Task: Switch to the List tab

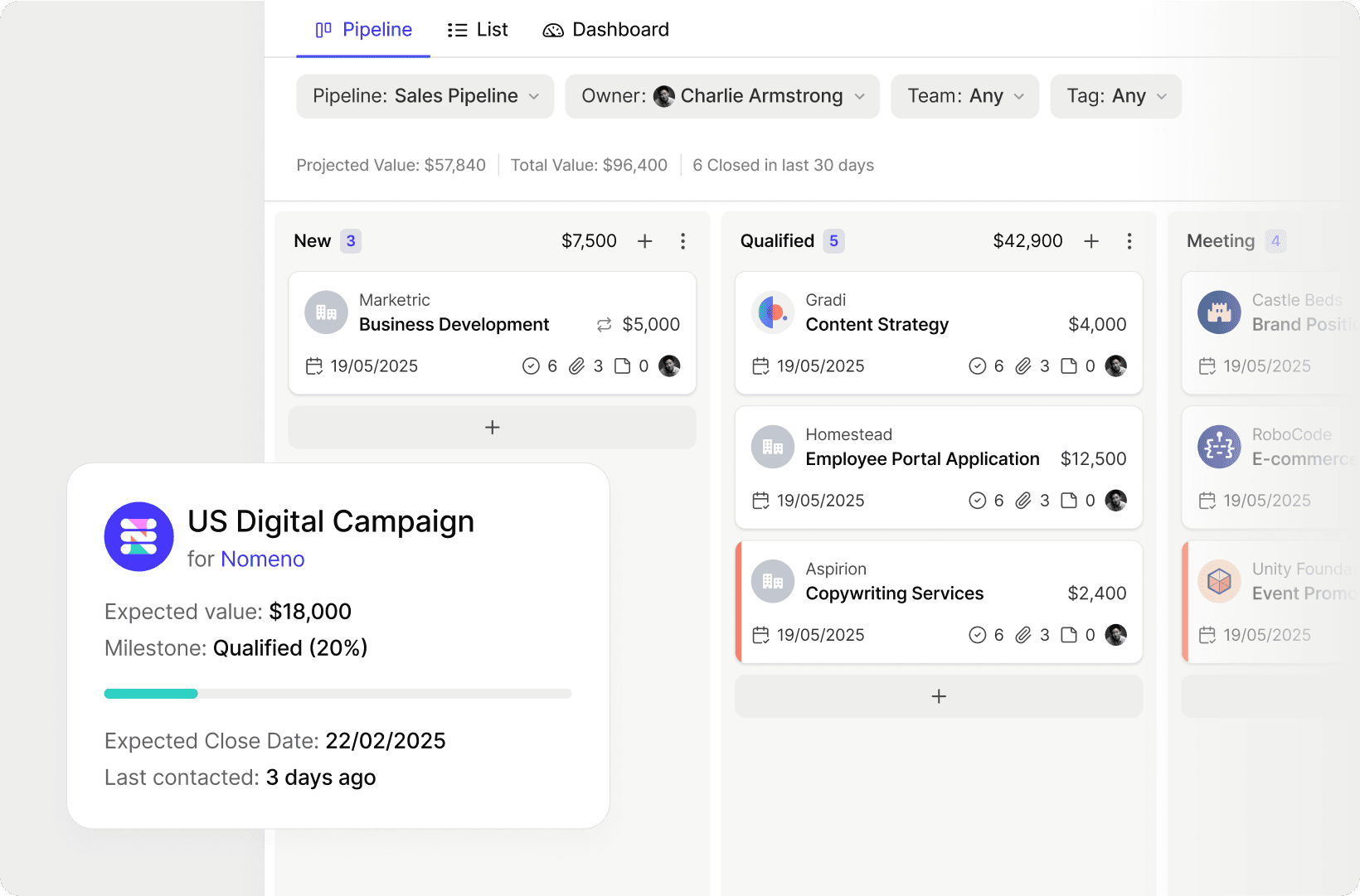Action: pyautogui.click(x=478, y=30)
